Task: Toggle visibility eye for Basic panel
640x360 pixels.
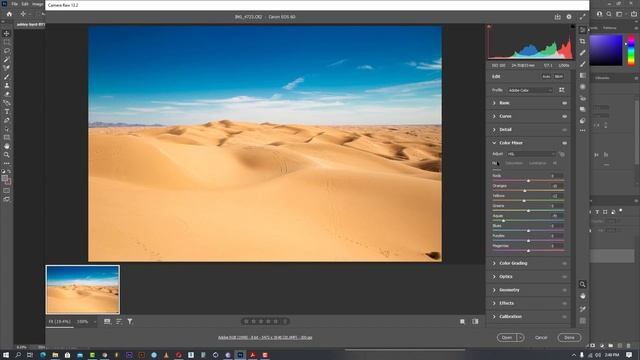Action: pyautogui.click(x=564, y=103)
